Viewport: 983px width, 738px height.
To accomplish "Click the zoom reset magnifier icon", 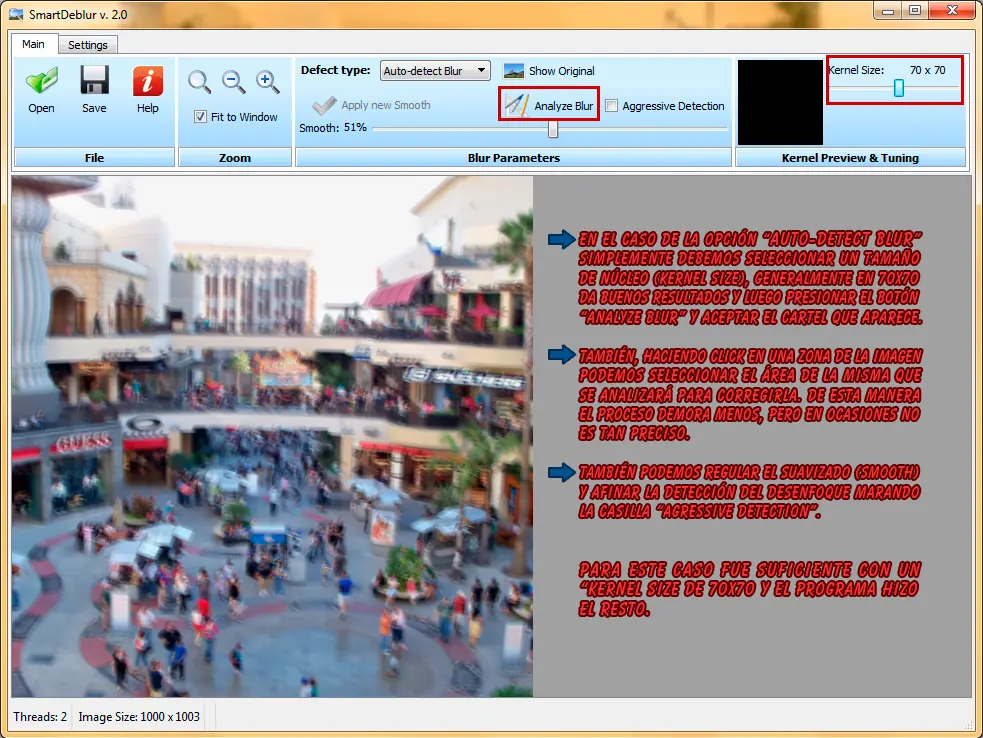I will [x=199, y=82].
